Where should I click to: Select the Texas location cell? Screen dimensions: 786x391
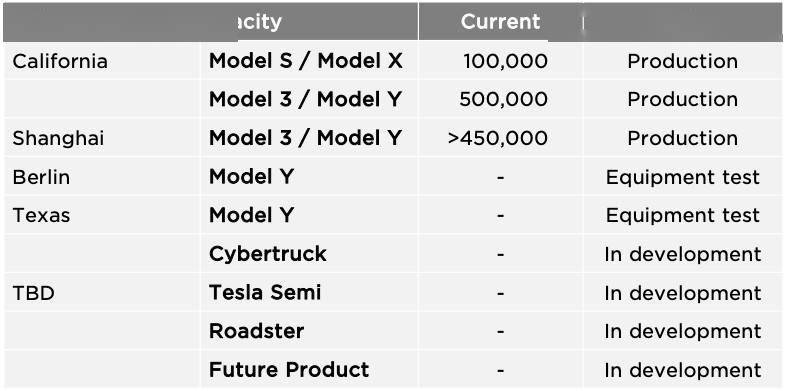coord(41,216)
